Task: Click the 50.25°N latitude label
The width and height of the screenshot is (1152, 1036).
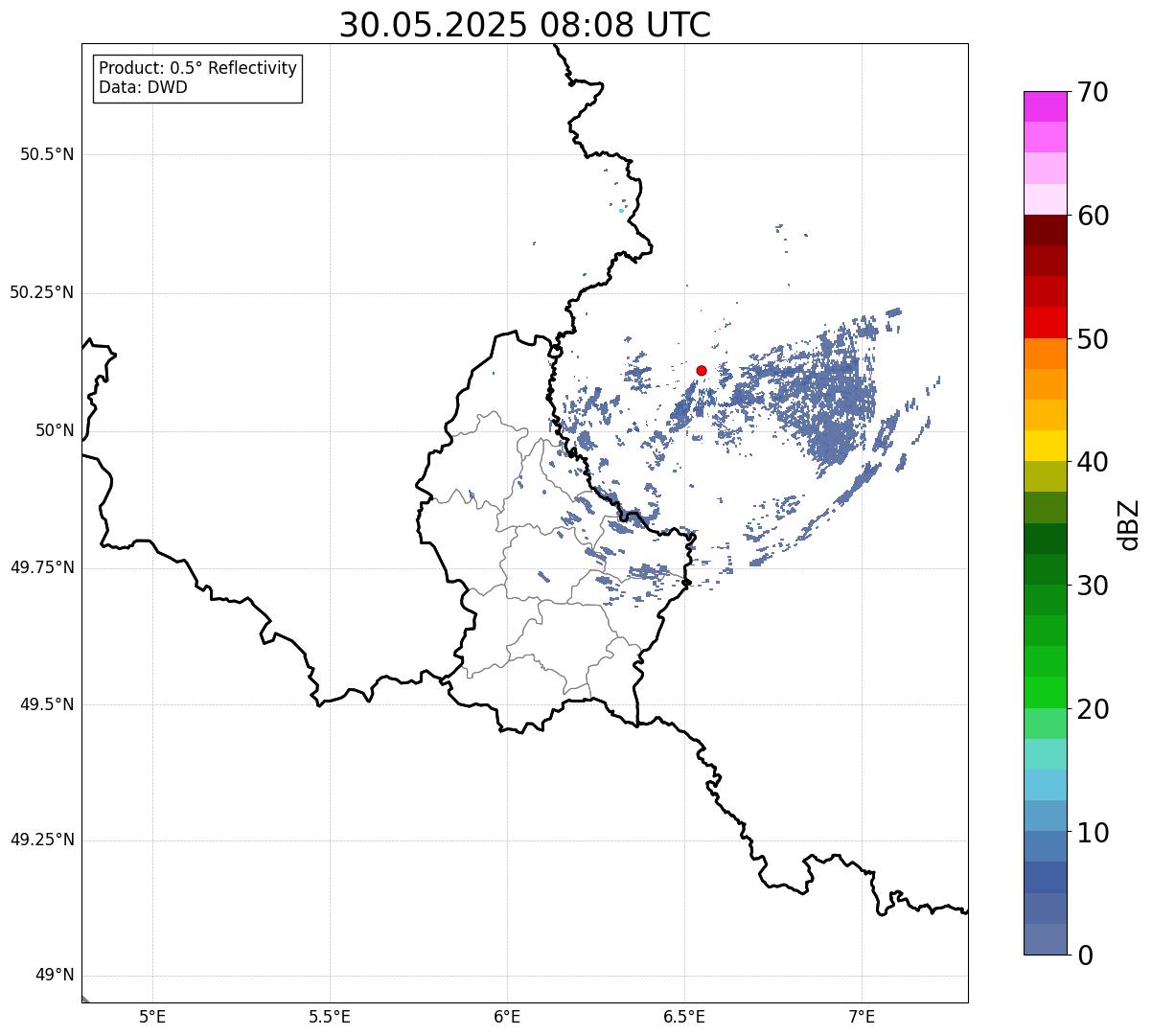Action: 42,293
